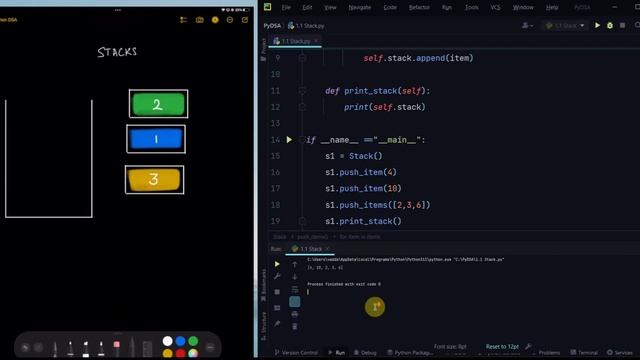
Task: Pick the blue color swatch in drawing toolbar
Action: 180,341
